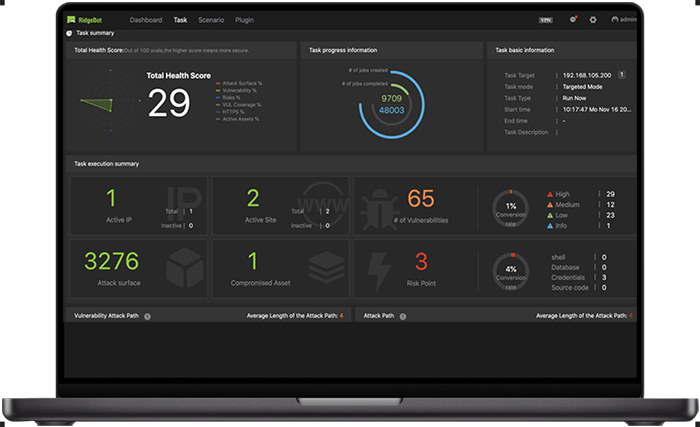Screen dimensions: 700x427
Task: Click the VPN status badge
Action: click(545, 19)
